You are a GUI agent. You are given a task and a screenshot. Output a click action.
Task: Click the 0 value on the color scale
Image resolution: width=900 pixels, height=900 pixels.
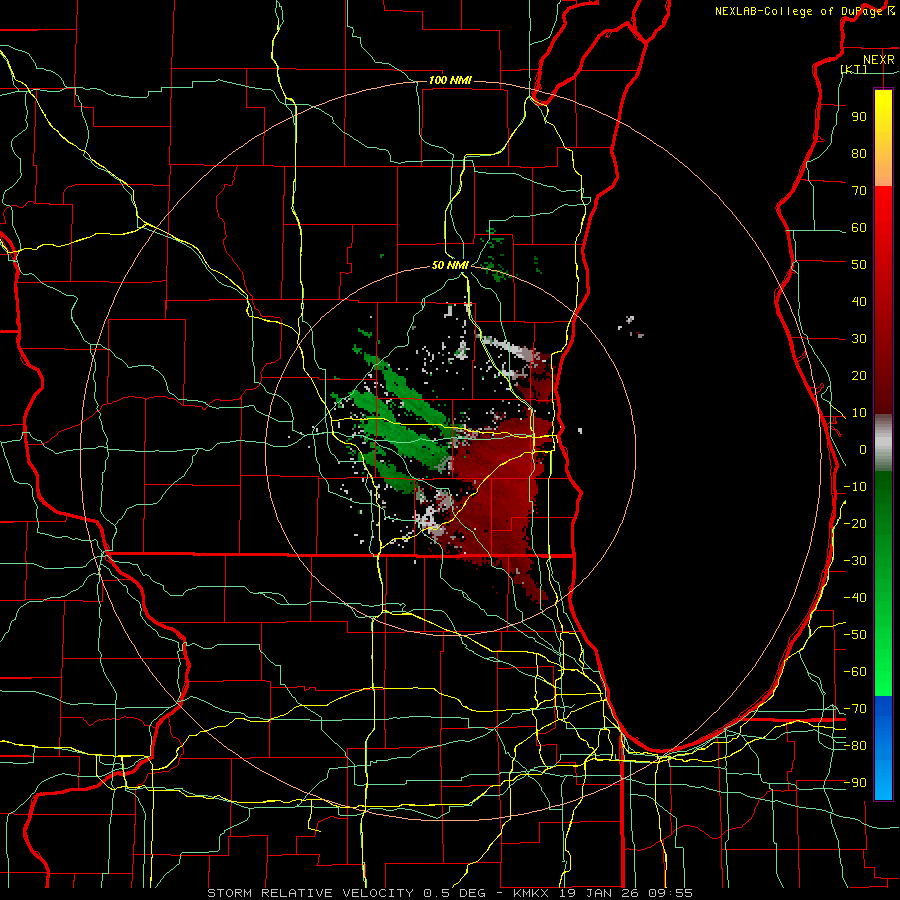point(863,449)
